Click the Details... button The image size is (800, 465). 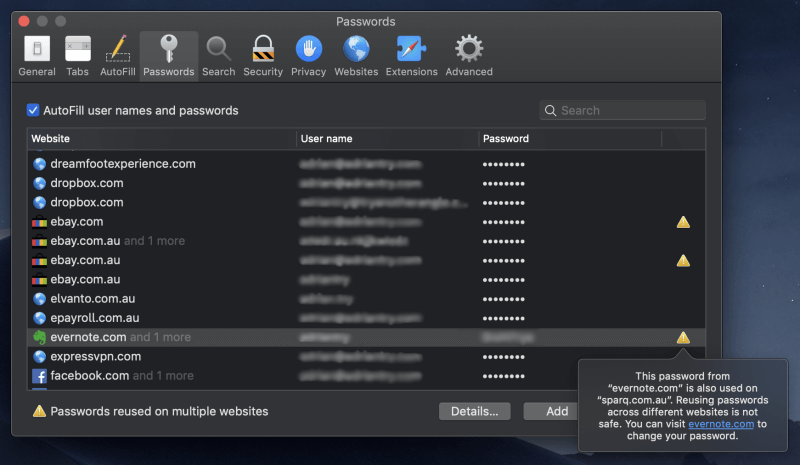click(x=474, y=411)
